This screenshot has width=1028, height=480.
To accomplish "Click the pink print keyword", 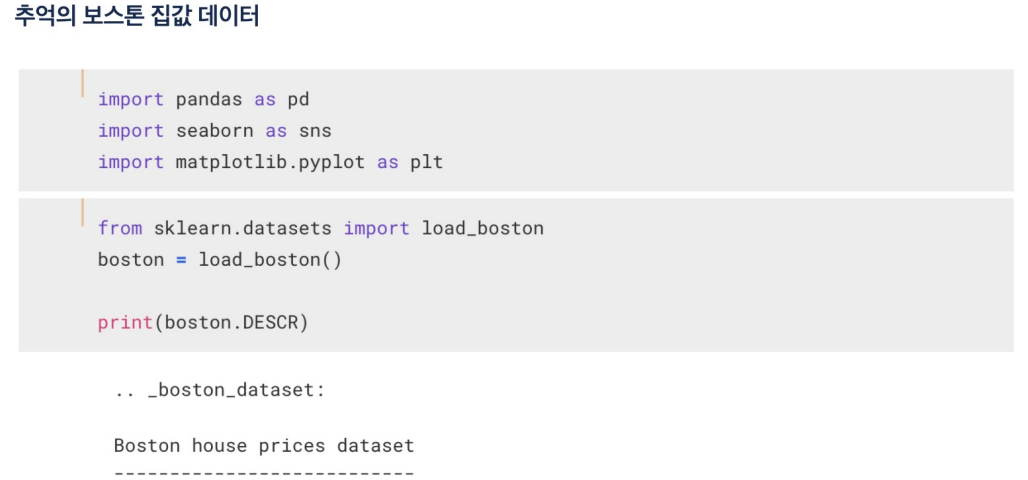I will (x=125, y=323).
